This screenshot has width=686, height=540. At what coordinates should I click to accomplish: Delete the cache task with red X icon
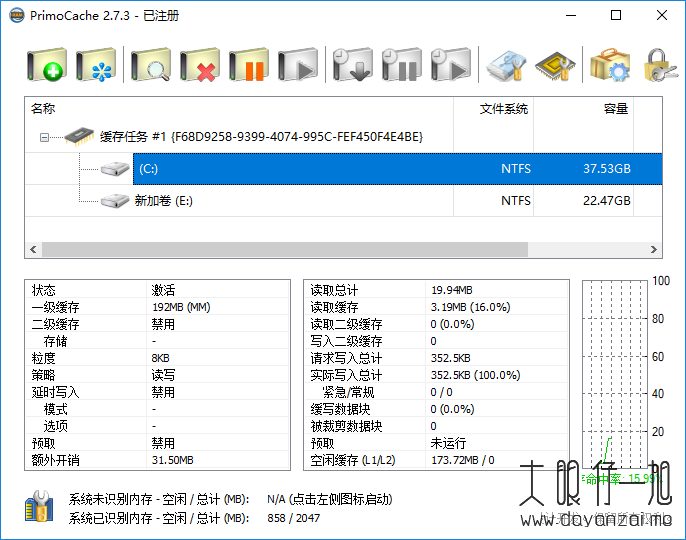pos(200,65)
